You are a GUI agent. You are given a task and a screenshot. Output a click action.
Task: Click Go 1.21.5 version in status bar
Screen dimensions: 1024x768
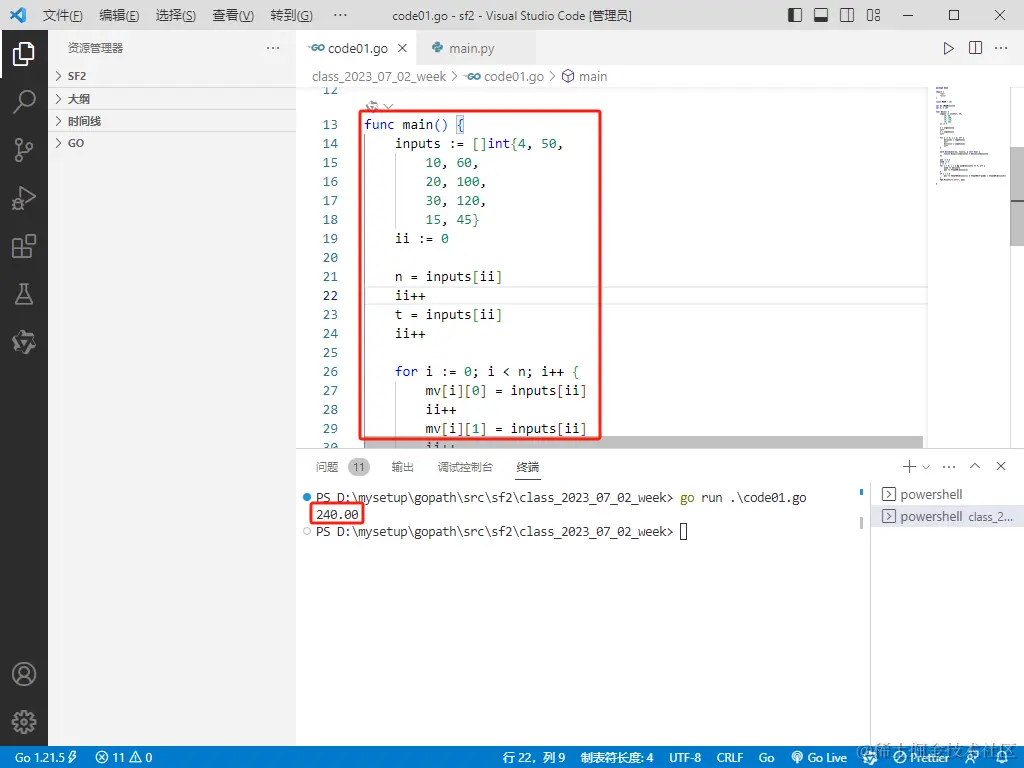pos(46,757)
